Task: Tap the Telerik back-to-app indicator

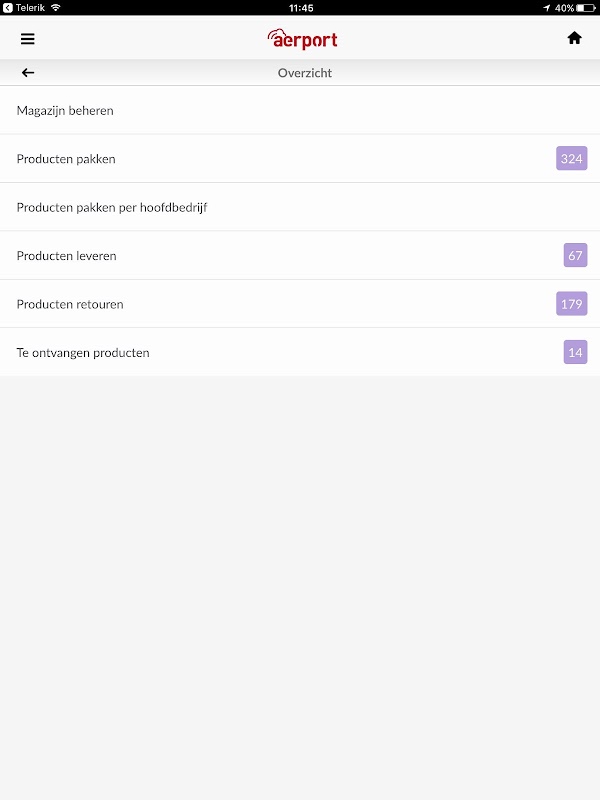Action: click(x=24, y=8)
